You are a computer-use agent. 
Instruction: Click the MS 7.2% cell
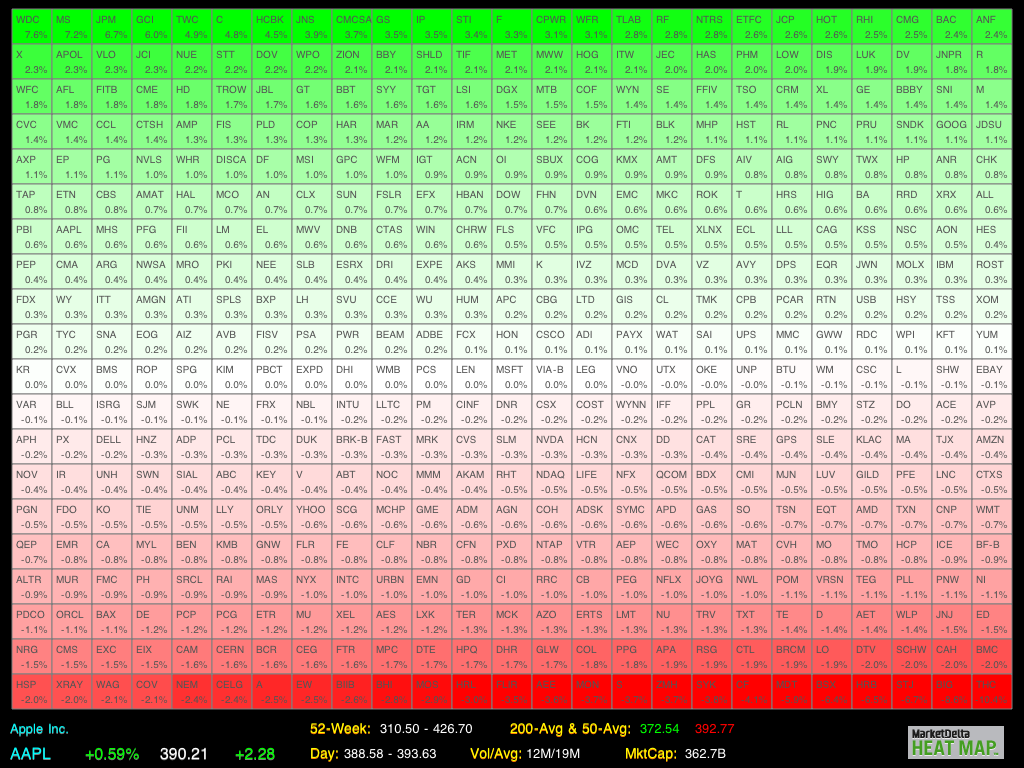(71, 27)
